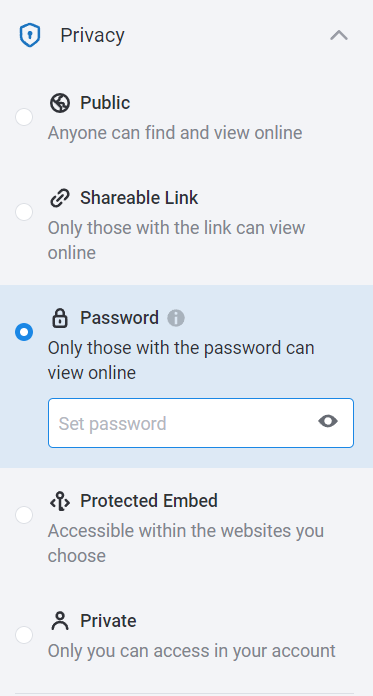The image size is (373, 696).
Task: Click the Privacy shield icon
Action: (30, 36)
